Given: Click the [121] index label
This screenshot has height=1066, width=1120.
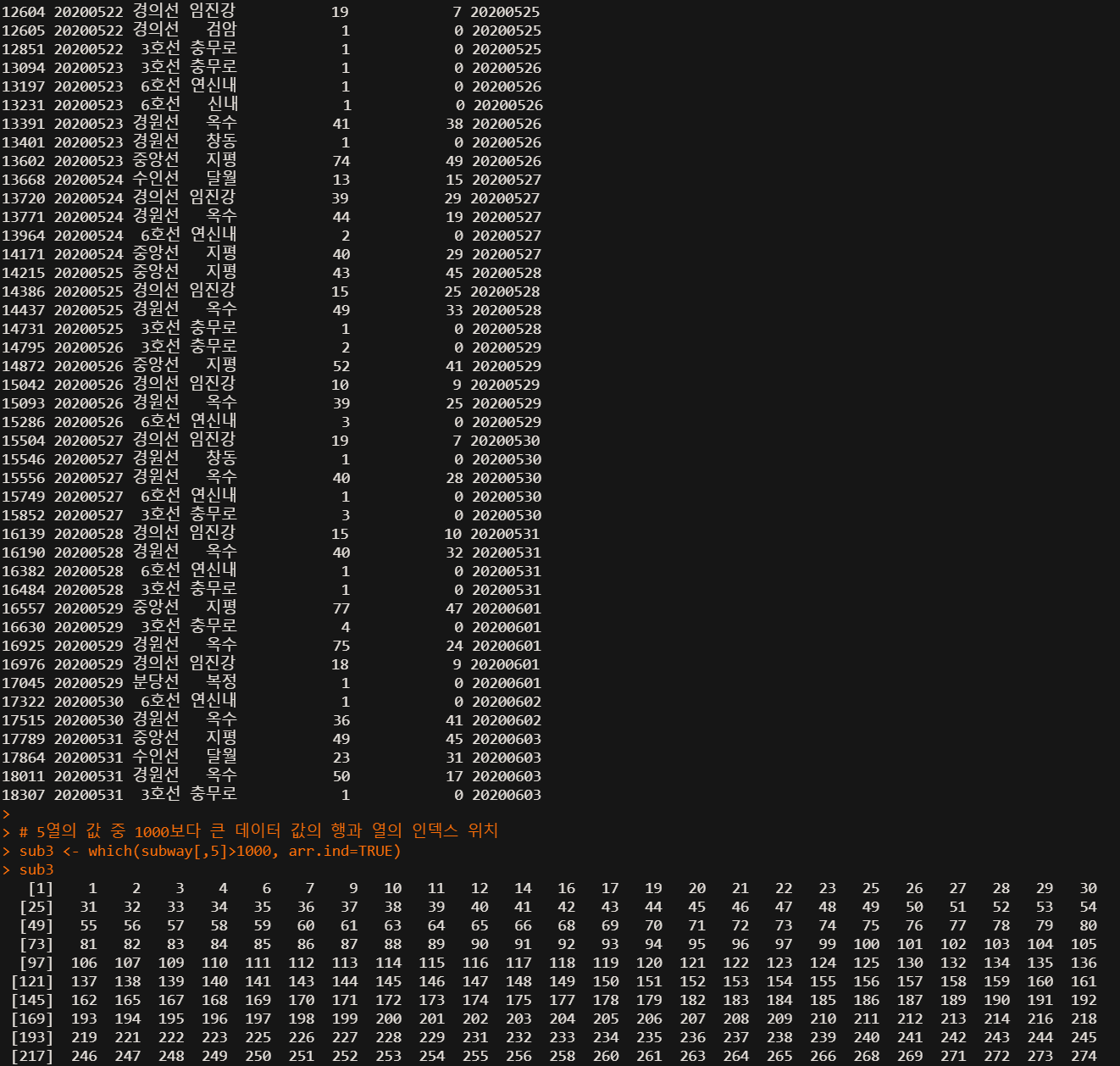Looking at the screenshot, I should pyautogui.click(x=32, y=981).
